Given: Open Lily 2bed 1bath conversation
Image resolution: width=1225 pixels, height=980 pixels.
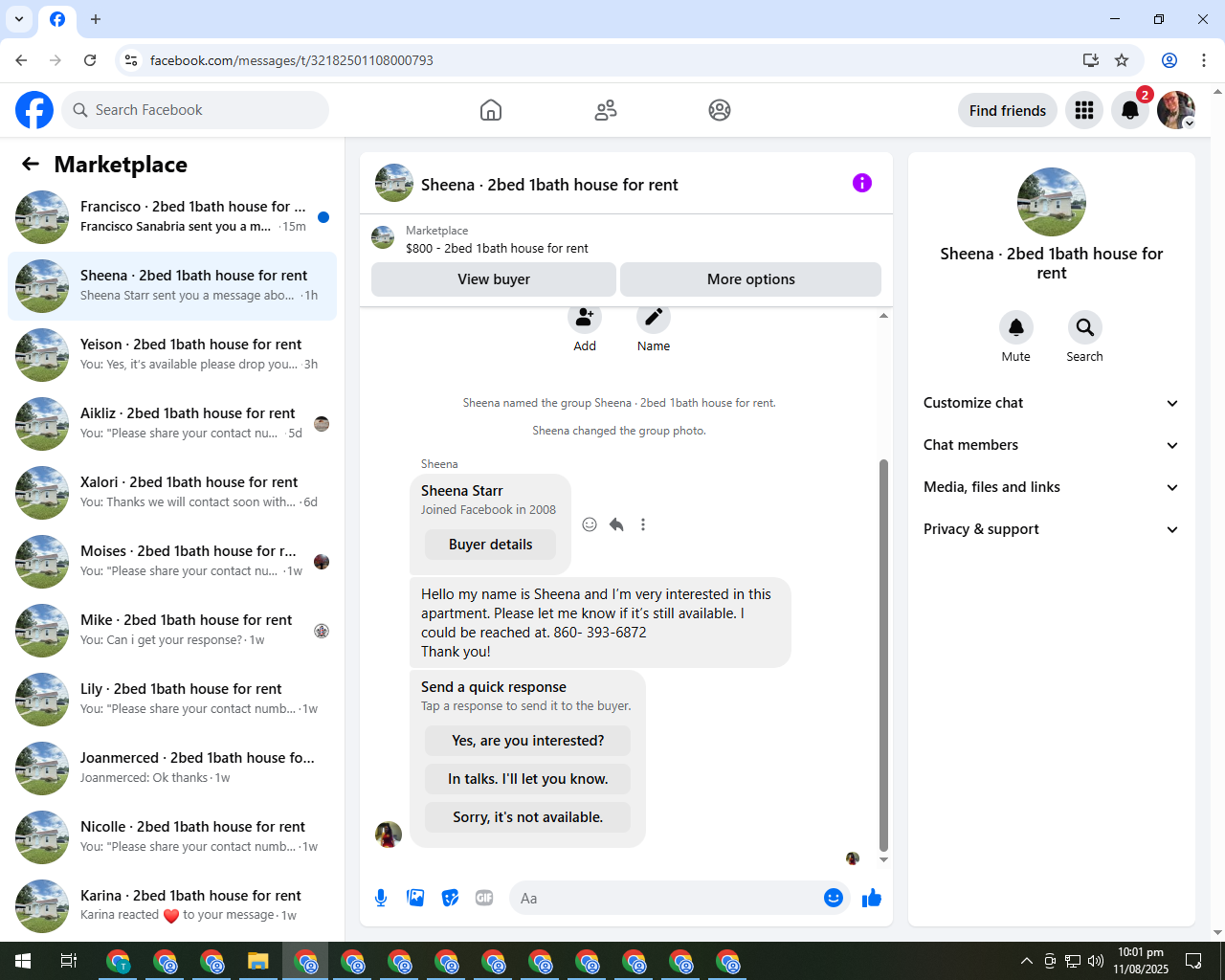Looking at the screenshot, I should tap(172, 700).
